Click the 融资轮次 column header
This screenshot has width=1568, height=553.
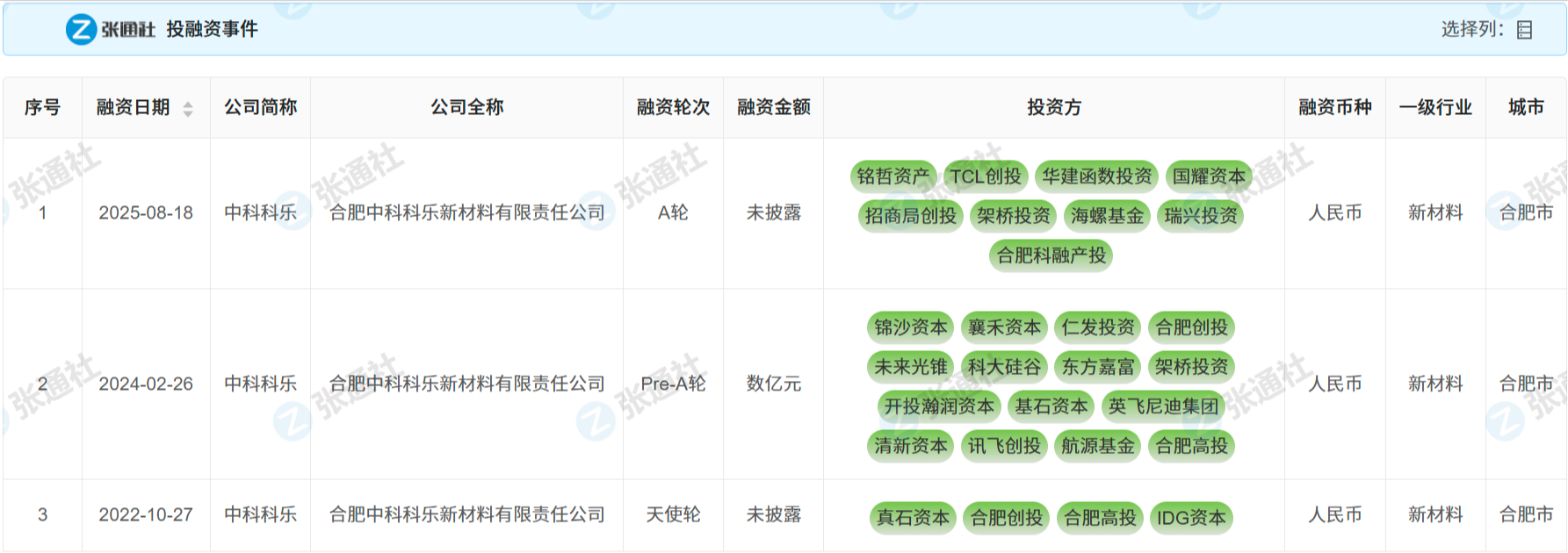[673, 107]
